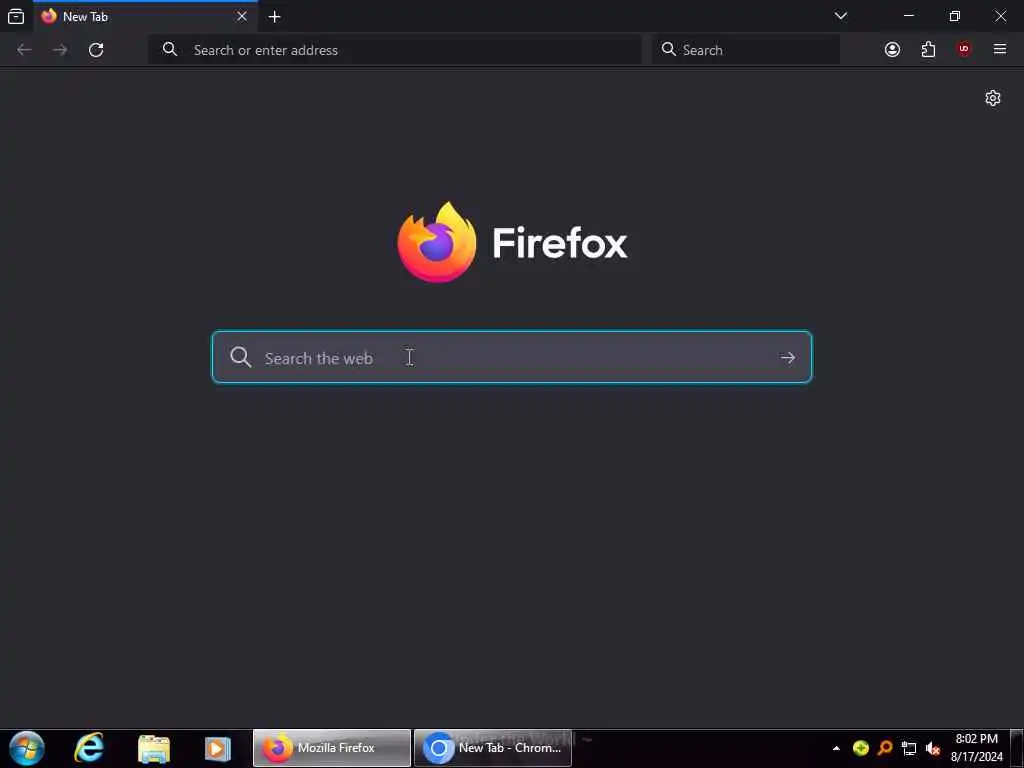Open the clock showing 8:02 PM
This screenshot has width=1024, height=768.
976,748
